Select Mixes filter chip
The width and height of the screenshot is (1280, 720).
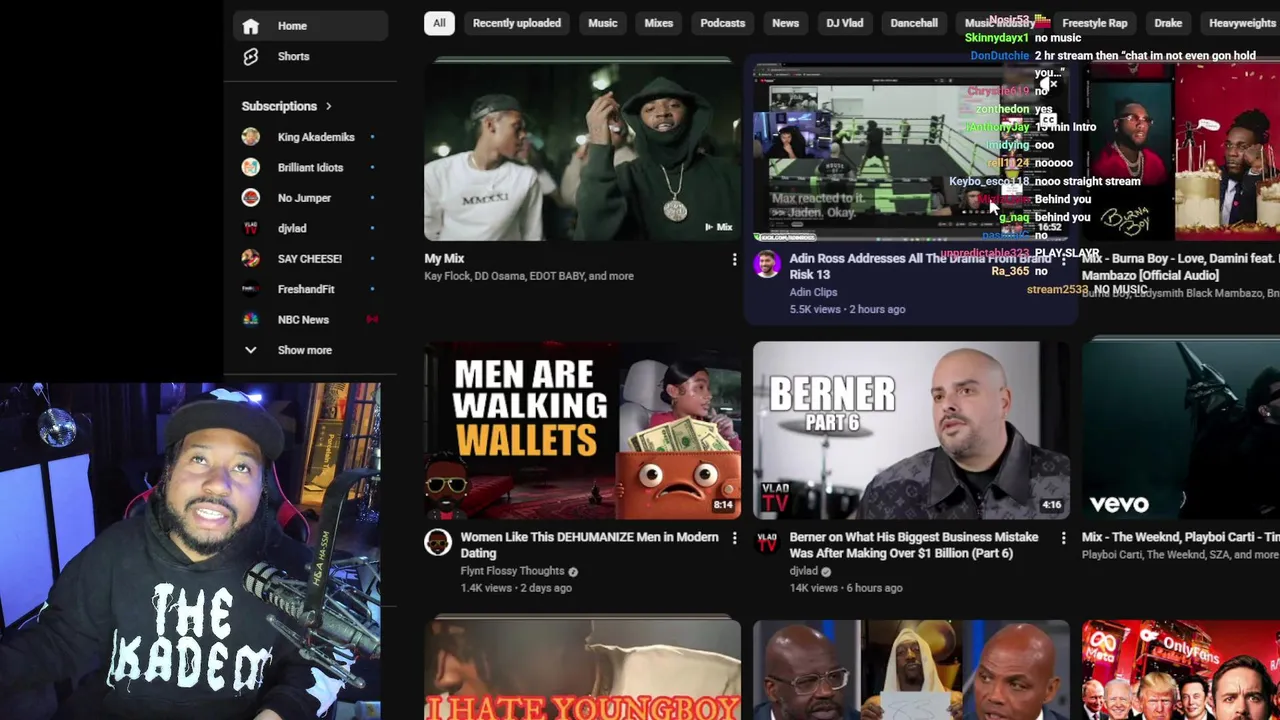tap(659, 23)
